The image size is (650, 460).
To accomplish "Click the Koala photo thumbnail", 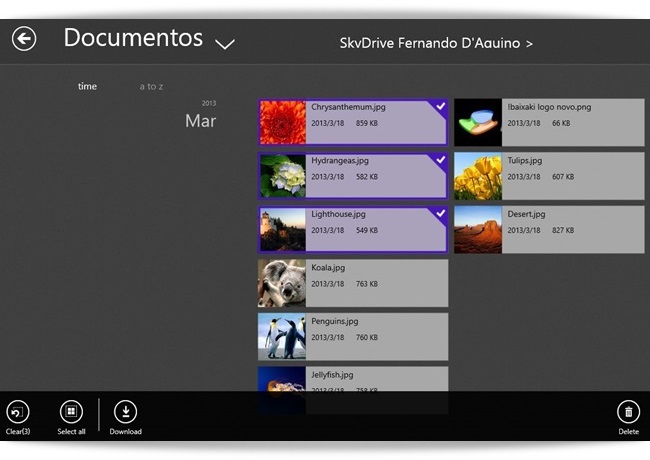I will click(x=282, y=283).
